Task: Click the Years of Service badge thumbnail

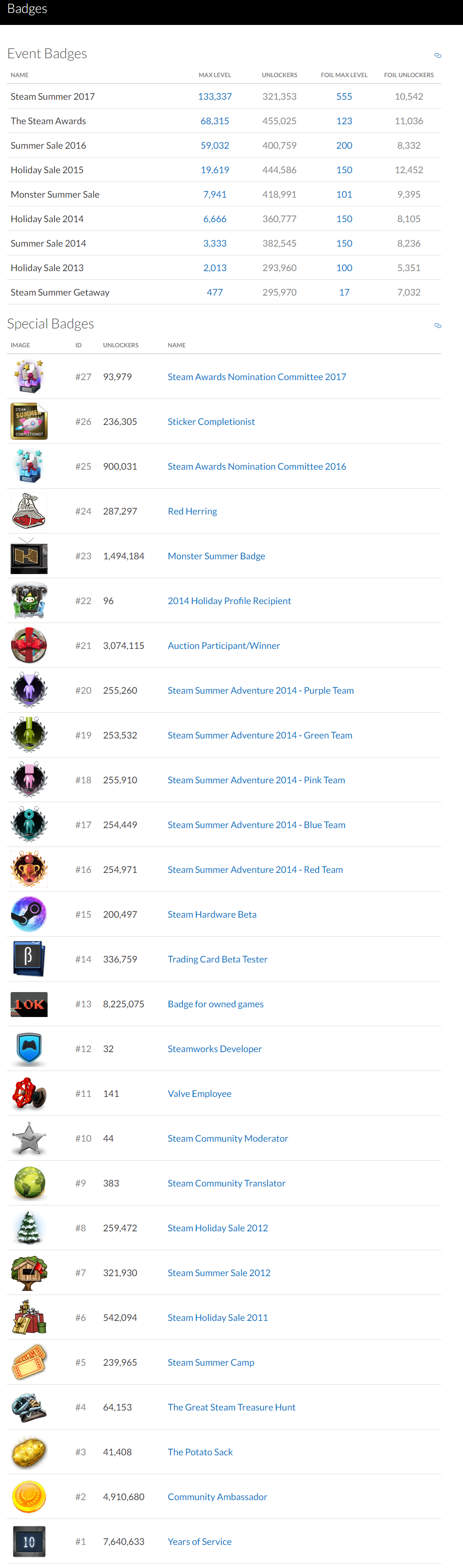Action: point(29,1541)
